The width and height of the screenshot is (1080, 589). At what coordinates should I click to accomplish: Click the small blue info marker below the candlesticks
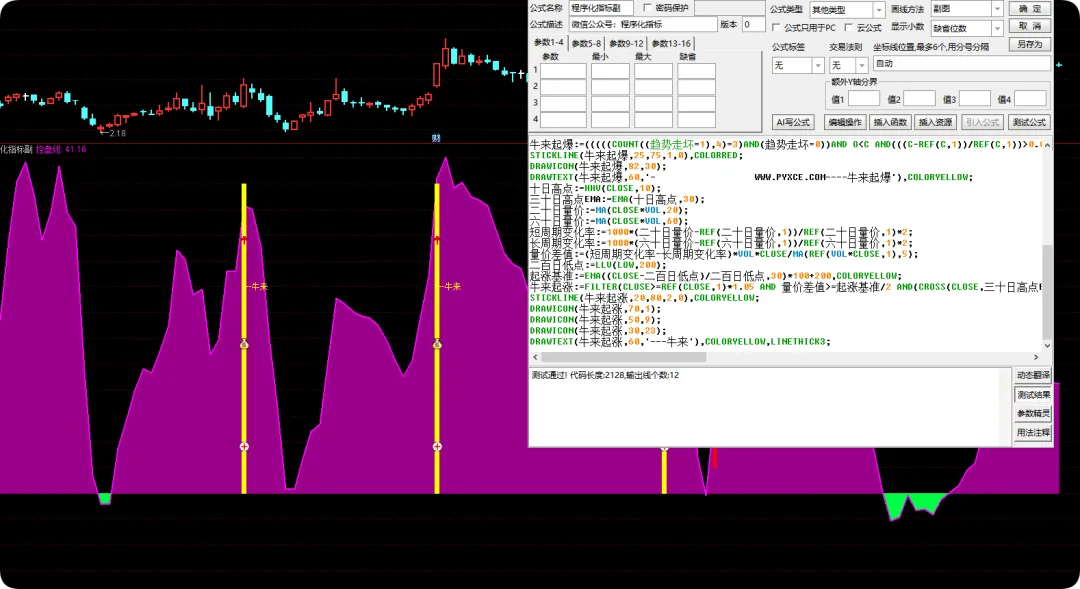[x=436, y=138]
